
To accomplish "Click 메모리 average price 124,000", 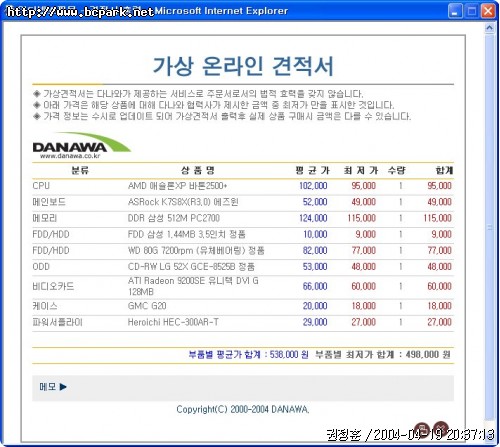I will coord(313,218).
